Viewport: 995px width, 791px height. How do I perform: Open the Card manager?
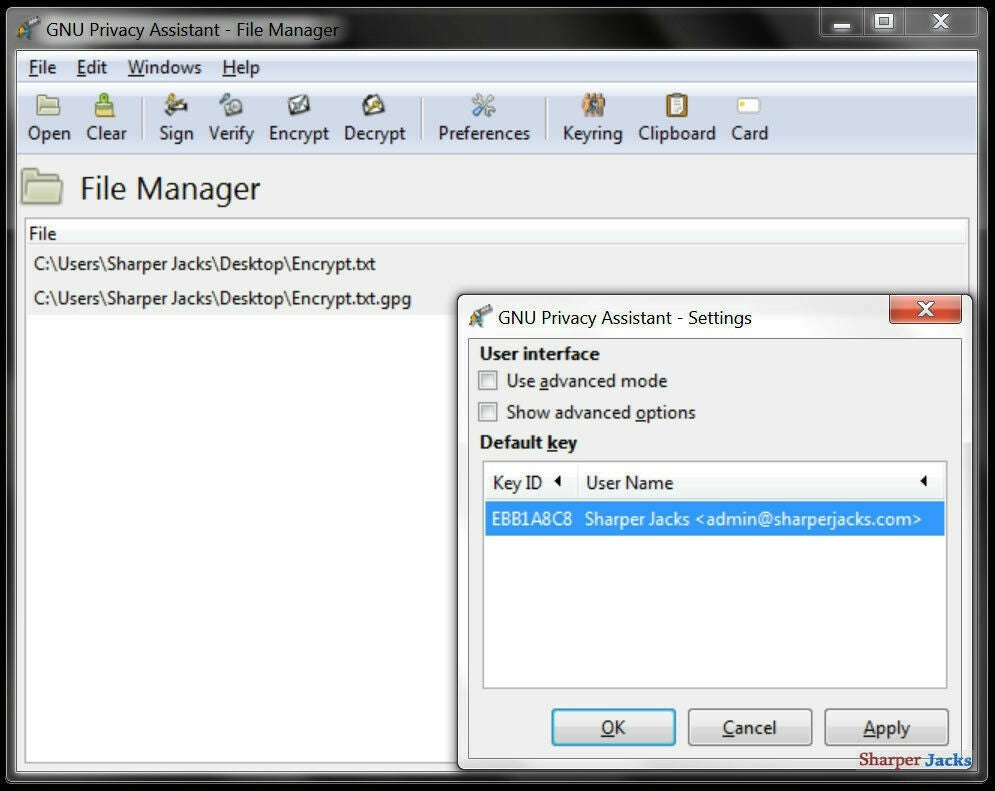(748, 115)
